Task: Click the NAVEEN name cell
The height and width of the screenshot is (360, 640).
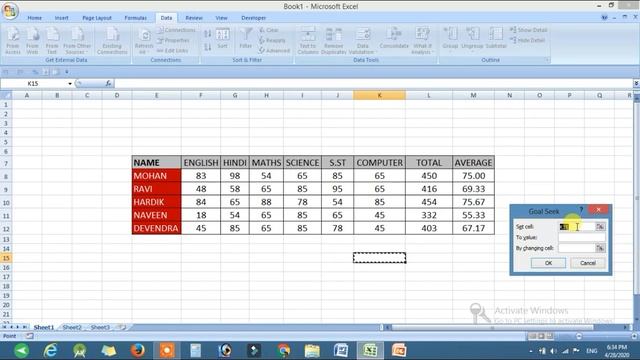Action: (156, 215)
